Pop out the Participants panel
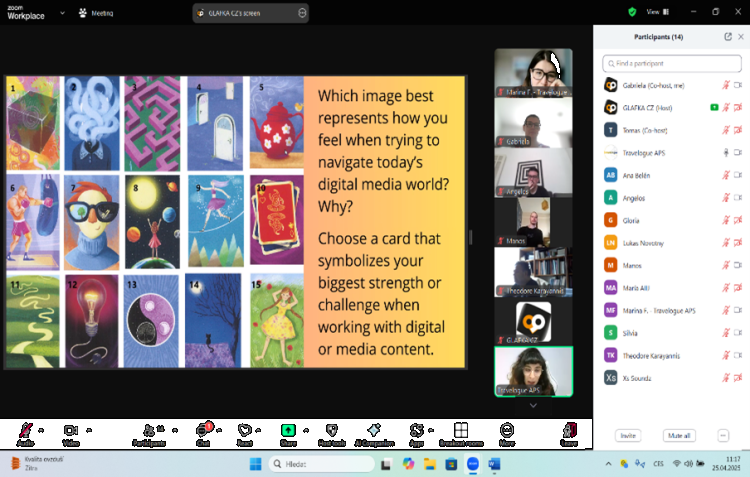Image resolution: width=750 pixels, height=477 pixels. [728, 37]
